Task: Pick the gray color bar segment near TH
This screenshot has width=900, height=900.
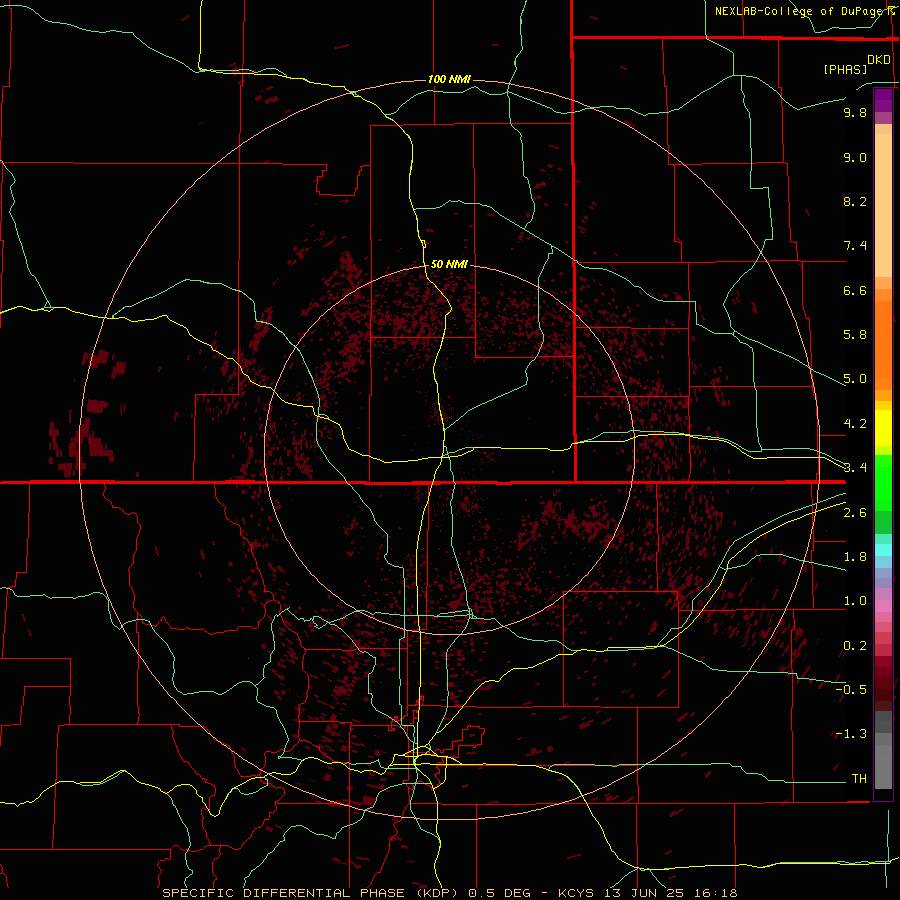Action: click(x=883, y=766)
